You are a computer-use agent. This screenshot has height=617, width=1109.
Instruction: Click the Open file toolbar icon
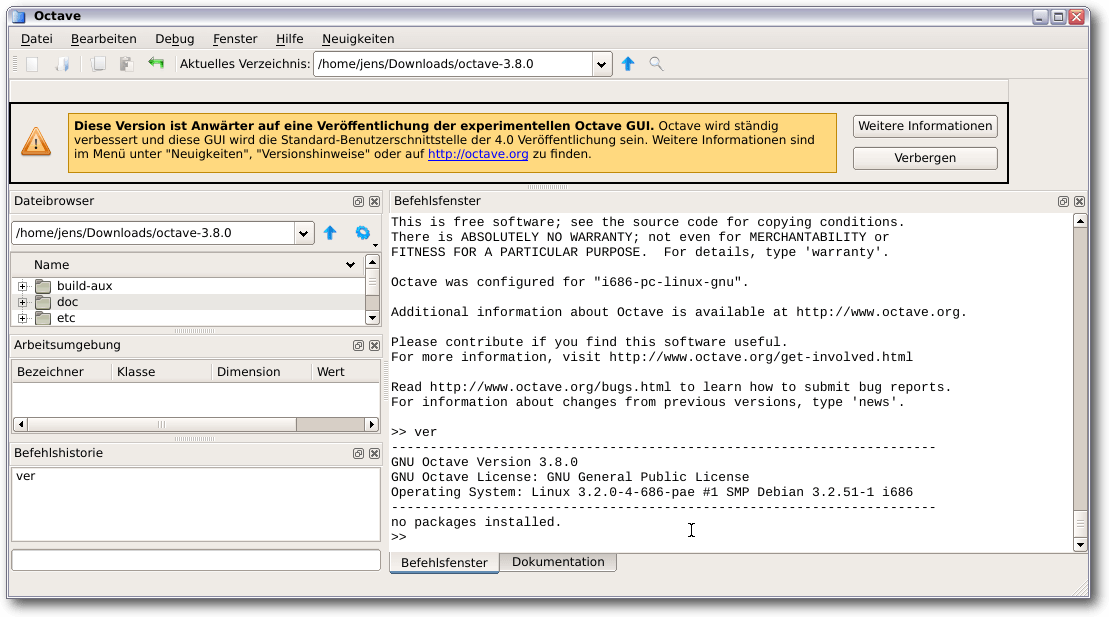point(62,64)
